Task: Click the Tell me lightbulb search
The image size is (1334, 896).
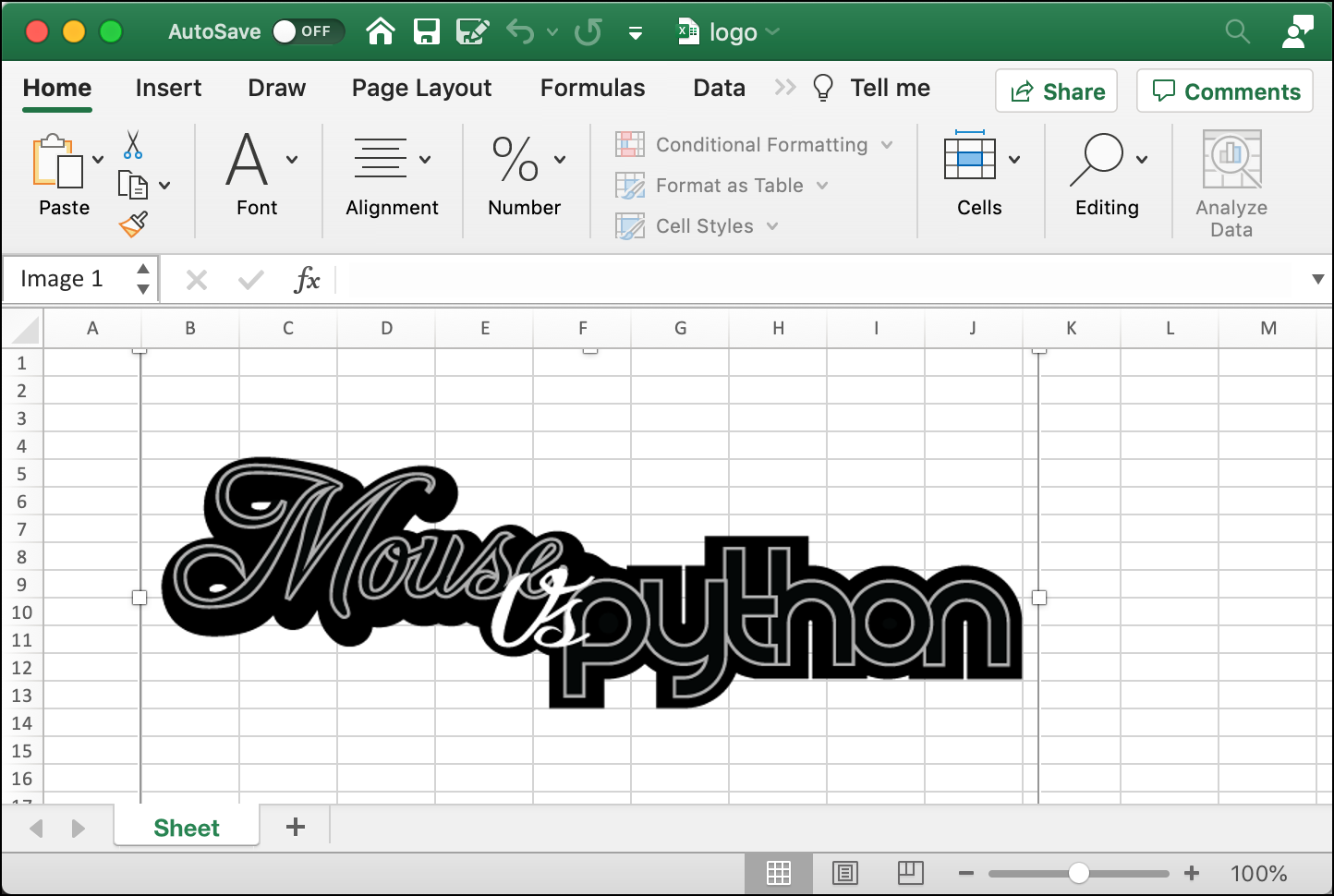Action: [x=871, y=88]
